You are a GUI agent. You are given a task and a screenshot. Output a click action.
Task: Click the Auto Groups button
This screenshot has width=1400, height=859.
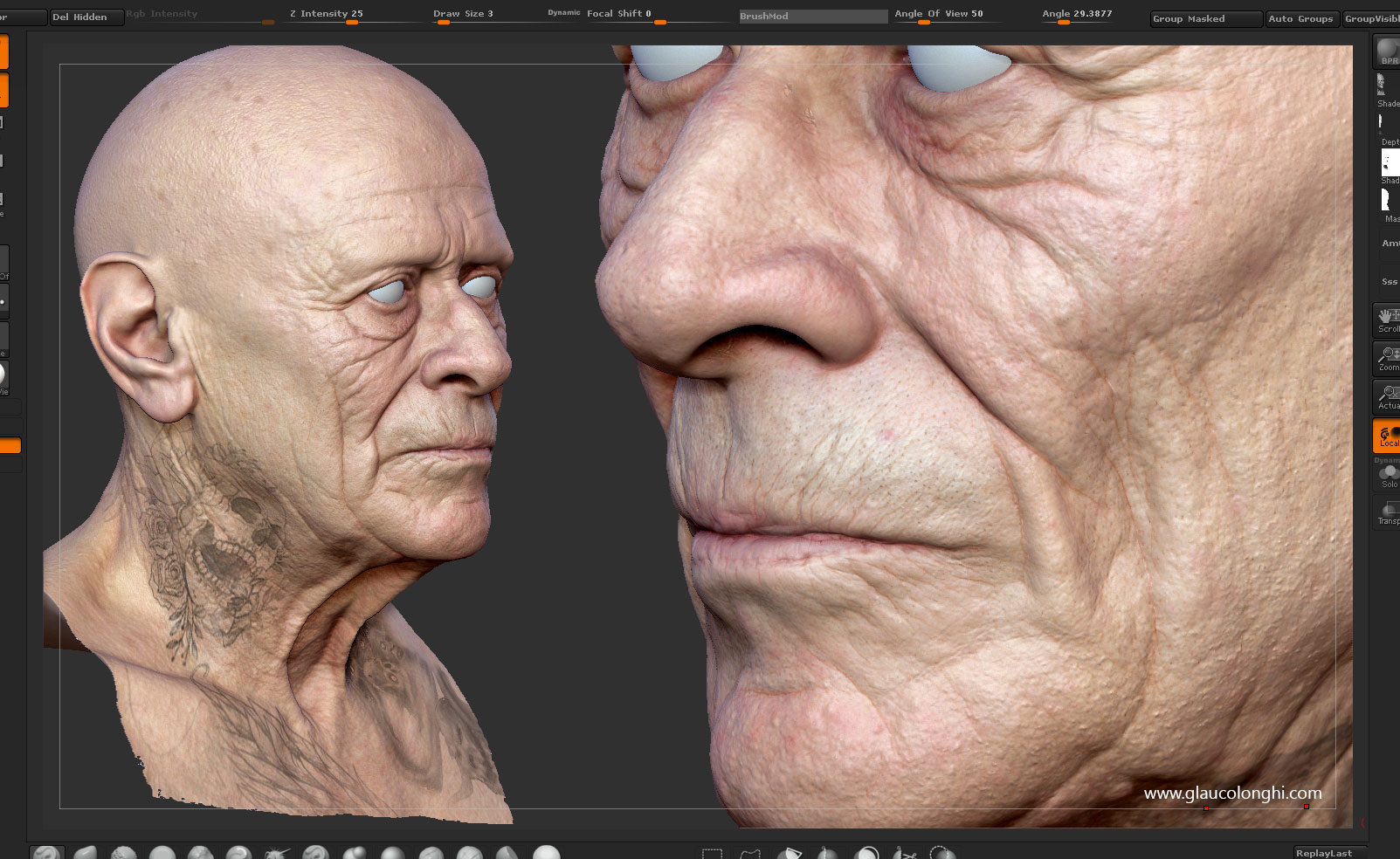point(1301,18)
